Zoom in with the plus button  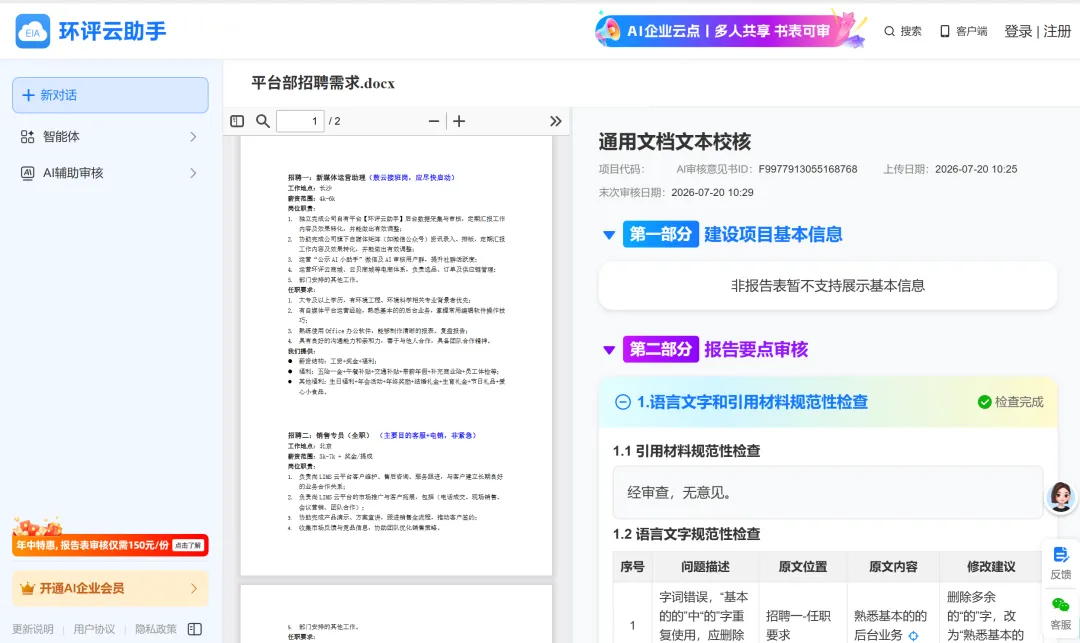click(459, 121)
